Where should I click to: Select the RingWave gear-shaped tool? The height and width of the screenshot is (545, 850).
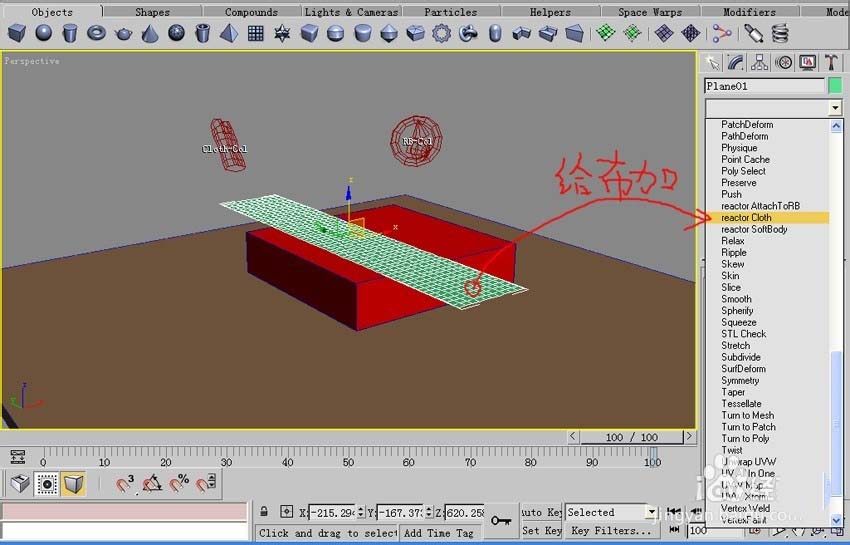pyautogui.click(x=442, y=34)
